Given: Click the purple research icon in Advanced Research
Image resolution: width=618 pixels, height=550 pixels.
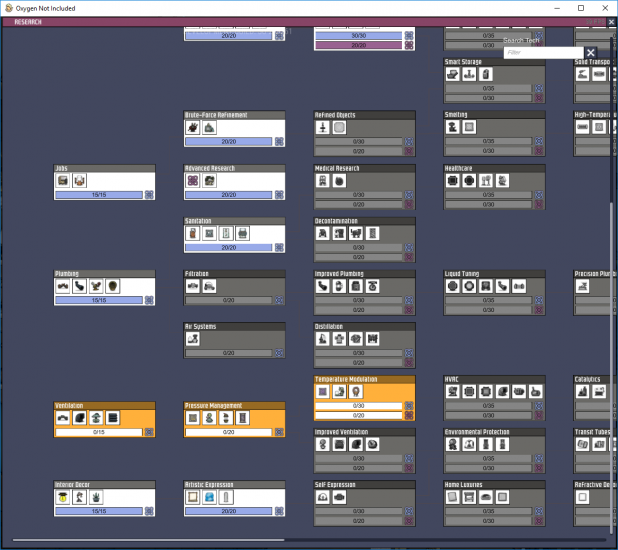Looking at the screenshot, I should click(193, 181).
